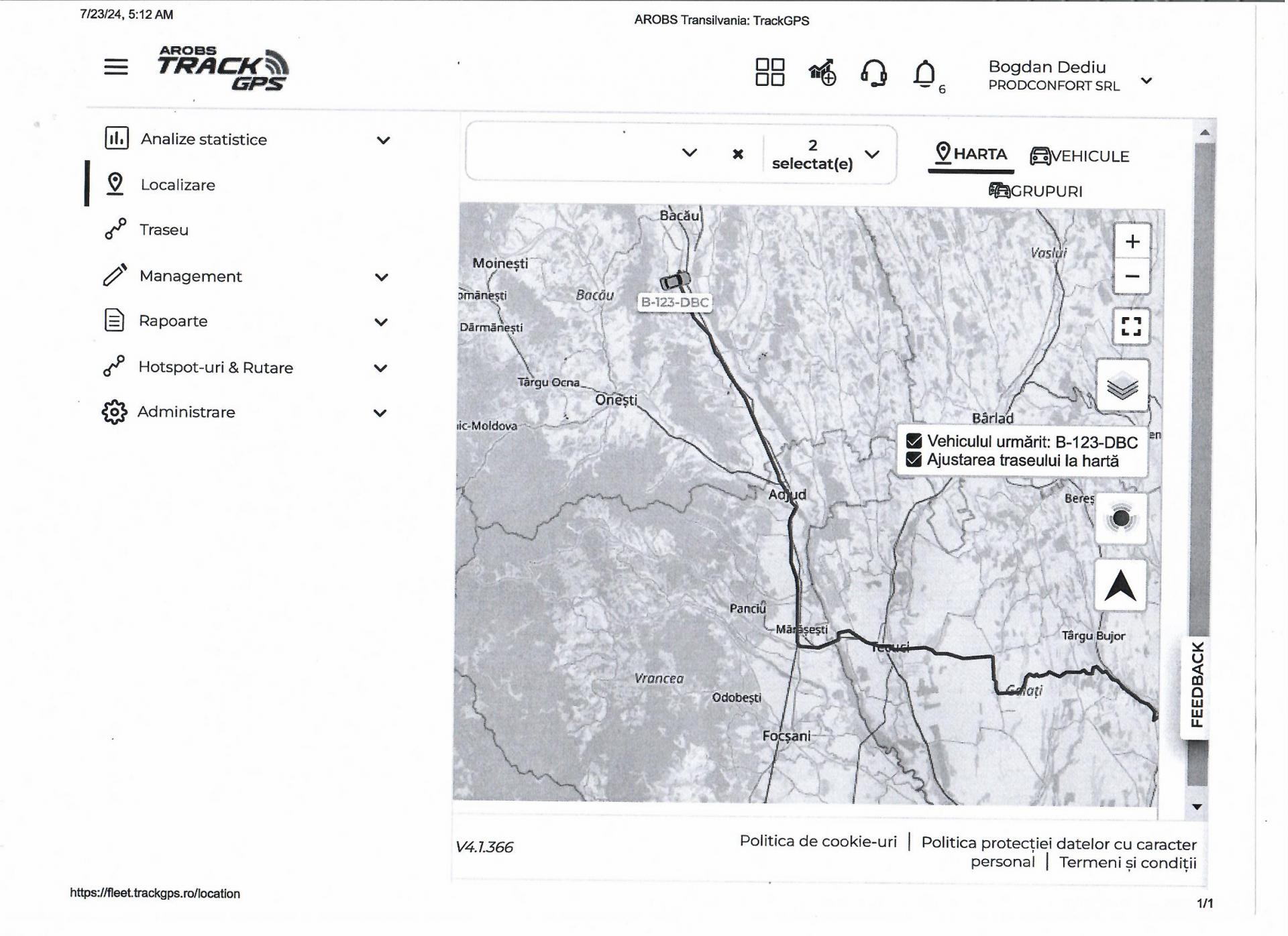This screenshot has height=936, width=1288.
Task: Open the Termeni și condiții link
Action: pos(1127,863)
